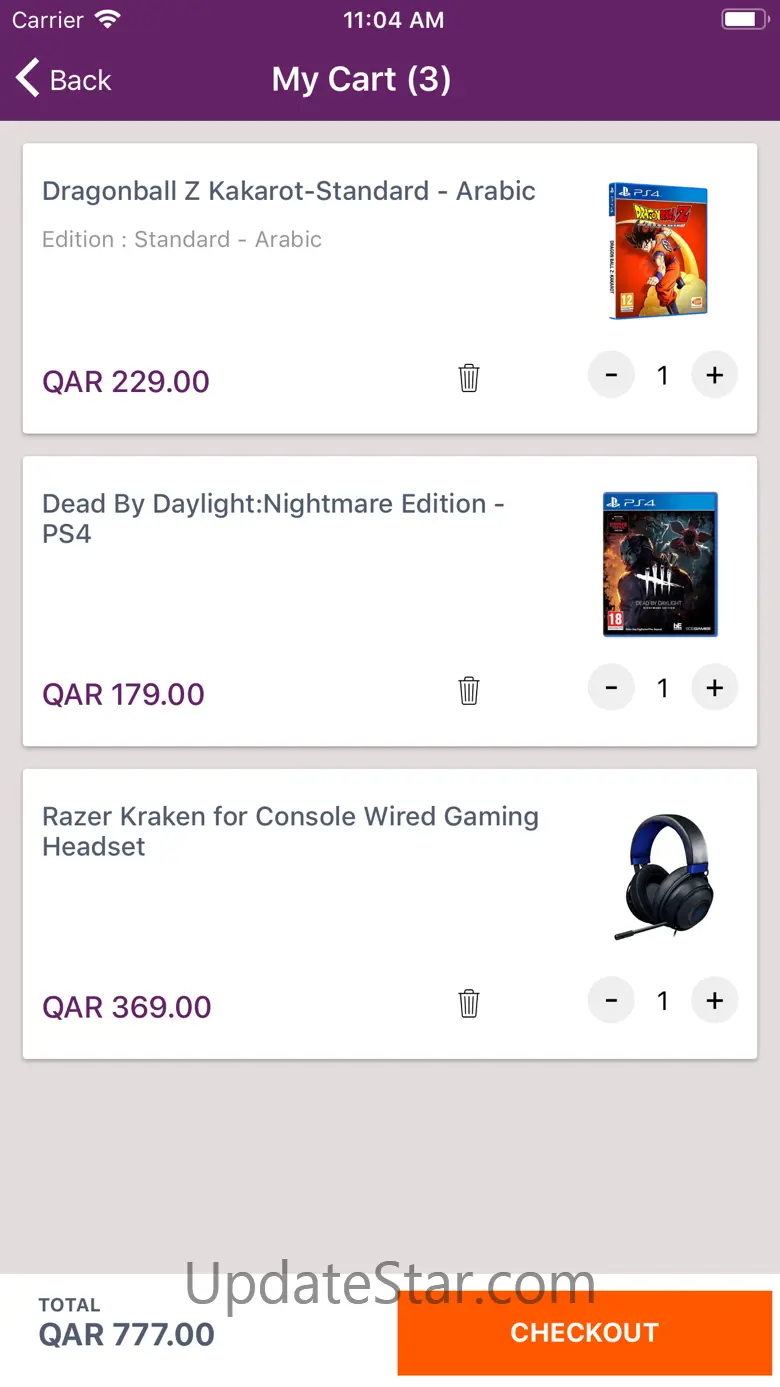Screen dimensions: 780x1387
Task: Select Dead By Daylight:Nightmare Edition title
Action: pos(273,518)
